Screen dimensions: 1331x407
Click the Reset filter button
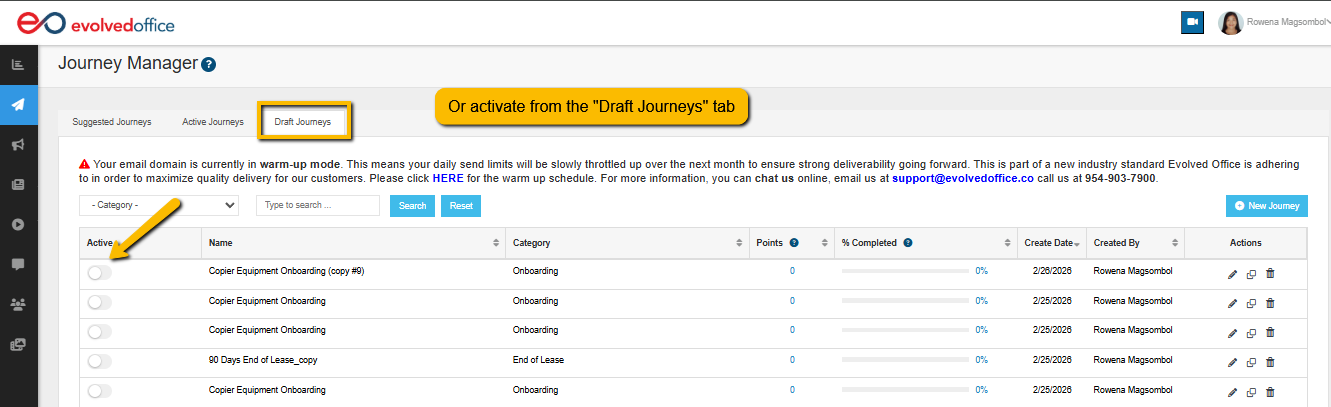461,206
